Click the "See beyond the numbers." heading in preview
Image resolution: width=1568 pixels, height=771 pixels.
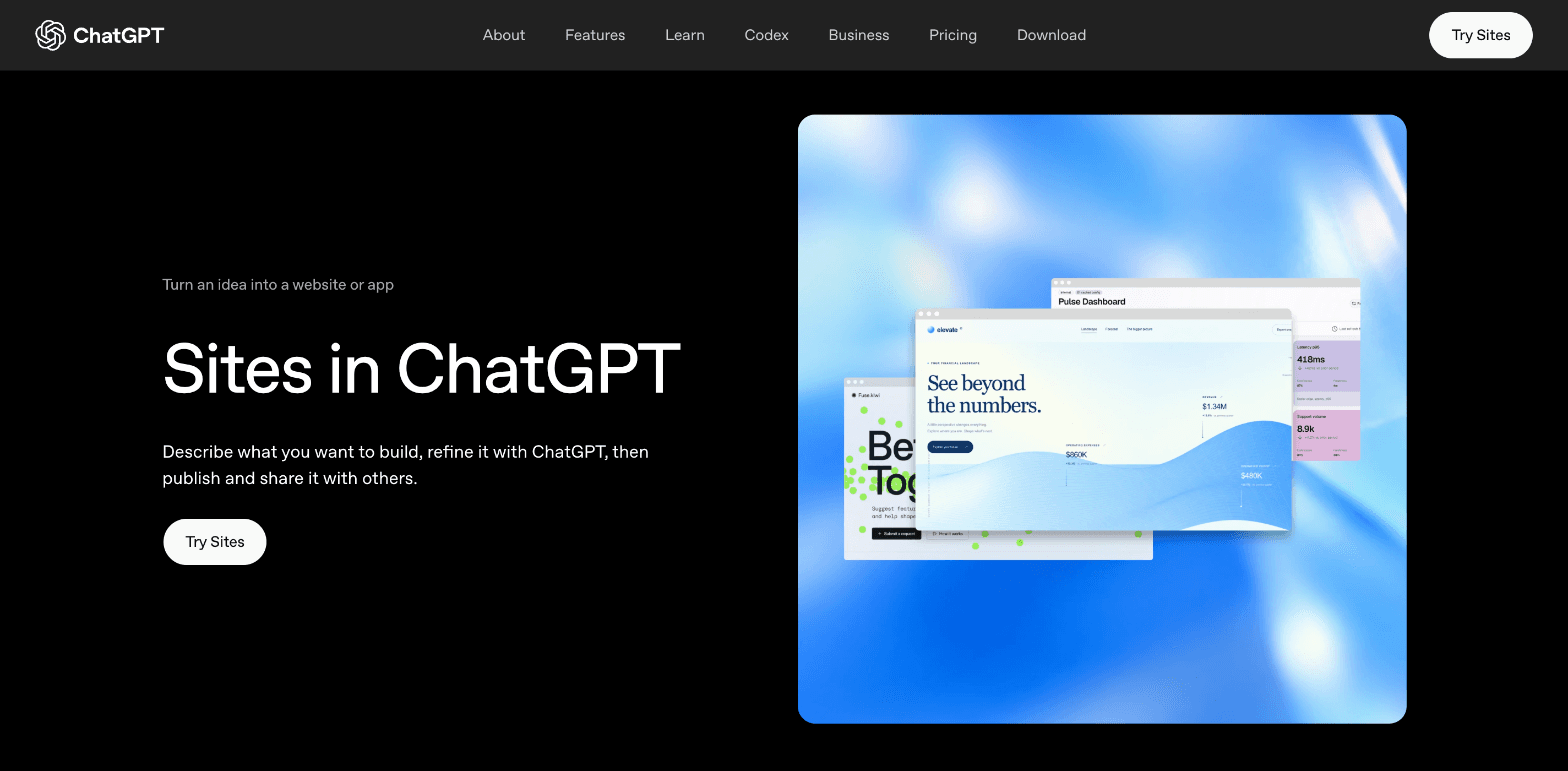[984, 394]
